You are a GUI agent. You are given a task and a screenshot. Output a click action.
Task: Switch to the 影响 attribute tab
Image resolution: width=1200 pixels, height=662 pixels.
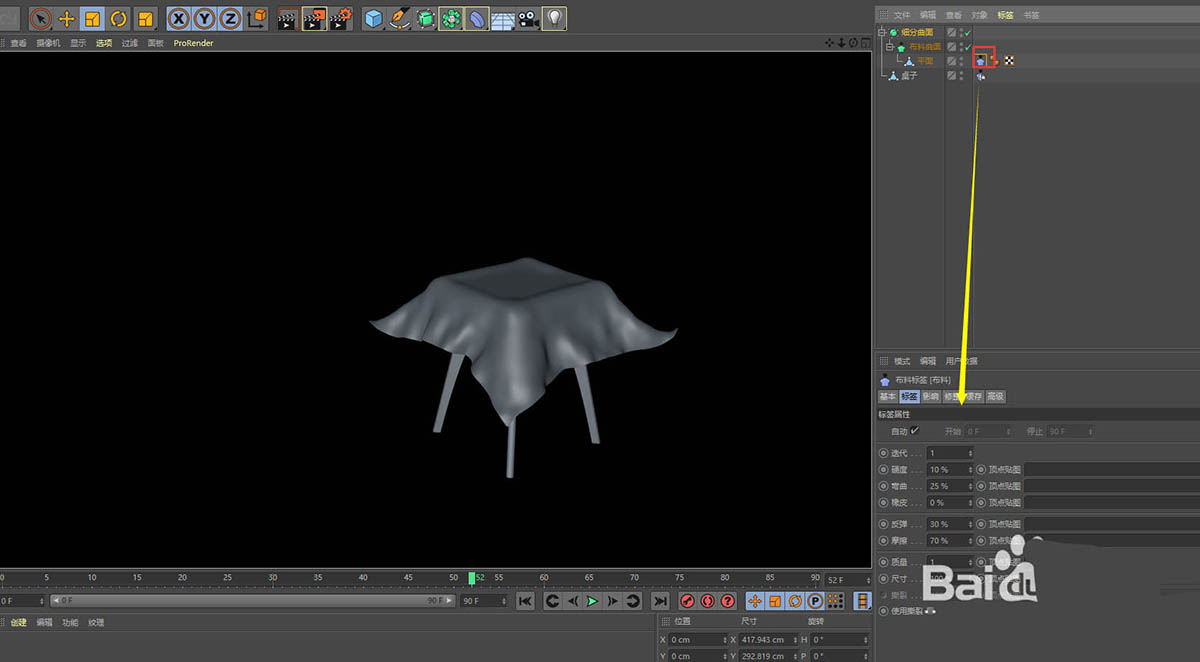point(931,397)
